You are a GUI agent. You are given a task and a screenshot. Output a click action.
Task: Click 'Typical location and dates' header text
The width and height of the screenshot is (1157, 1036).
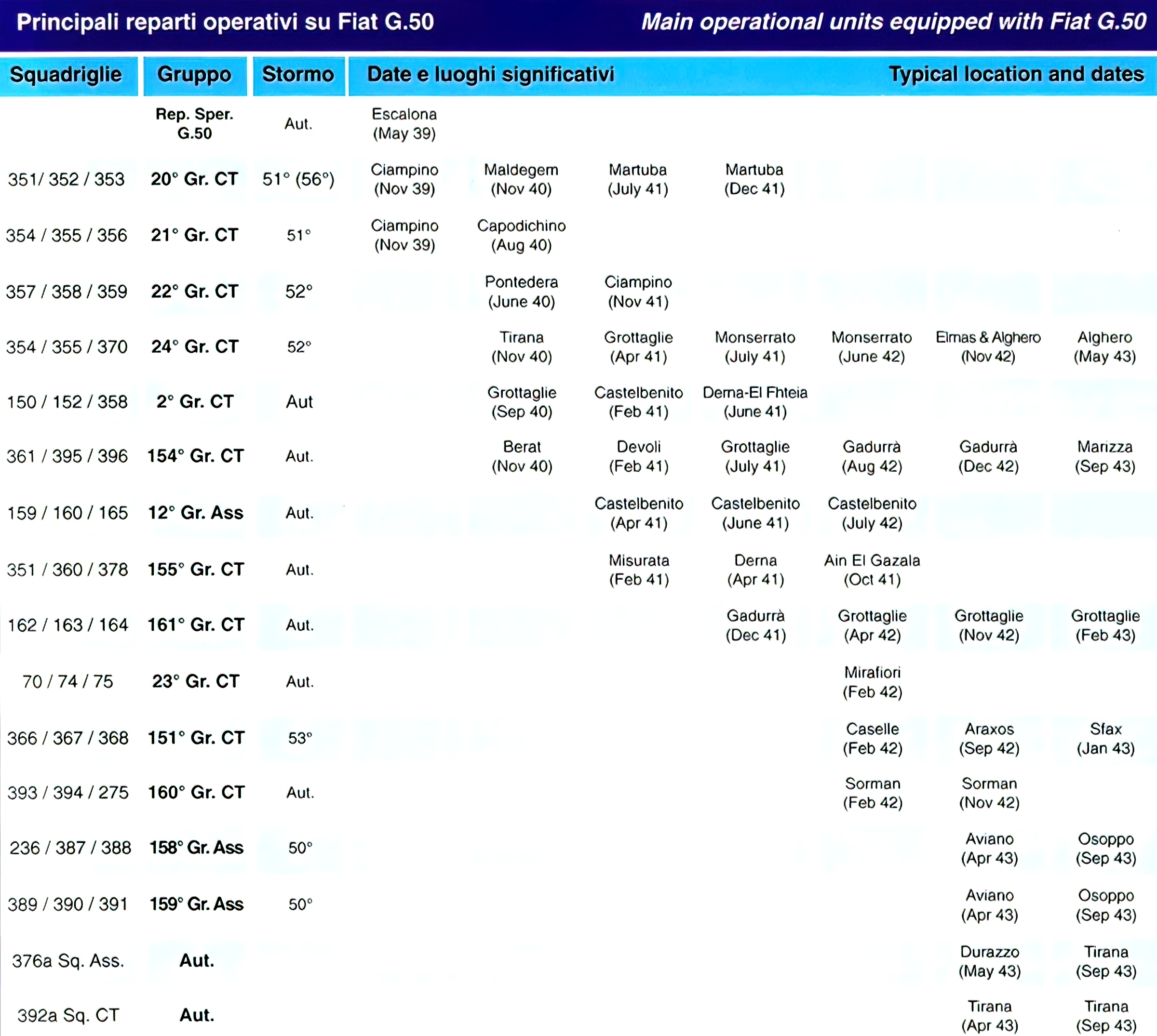[x=1016, y=75]
